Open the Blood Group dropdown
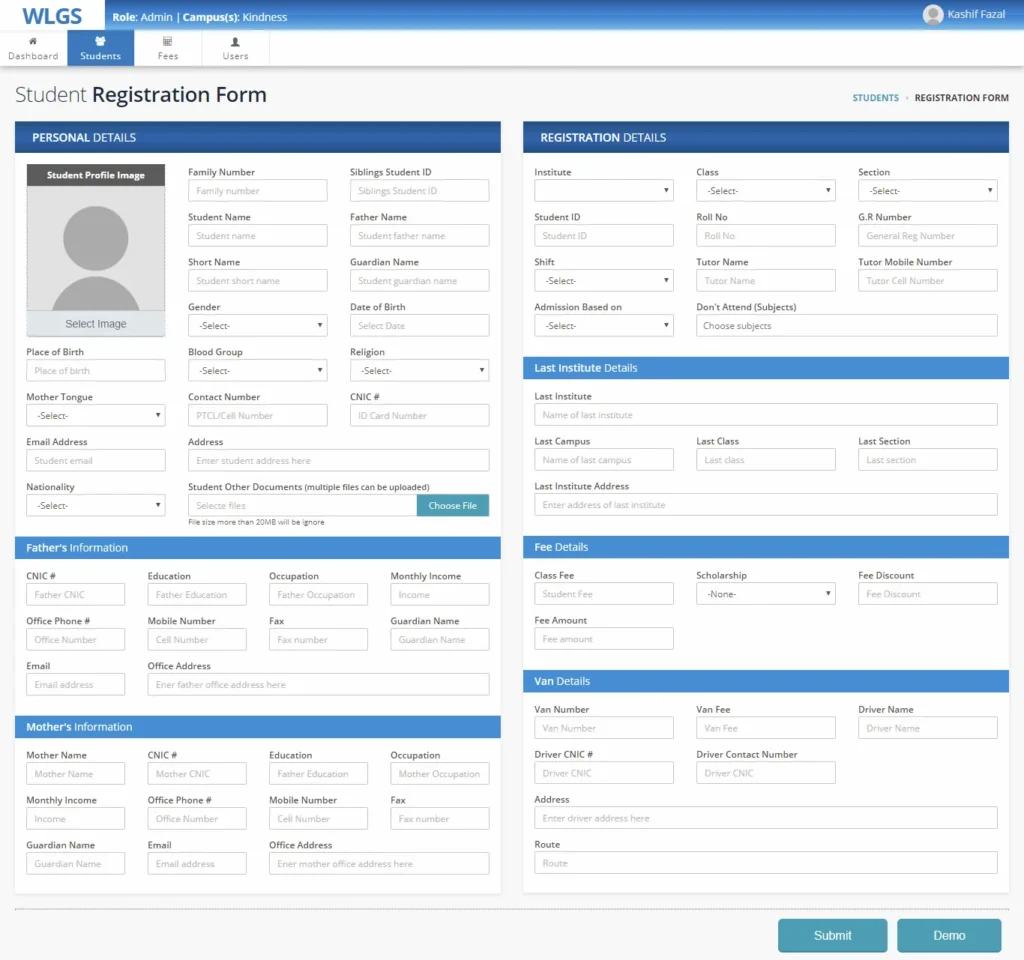 (x=257, y=371)
